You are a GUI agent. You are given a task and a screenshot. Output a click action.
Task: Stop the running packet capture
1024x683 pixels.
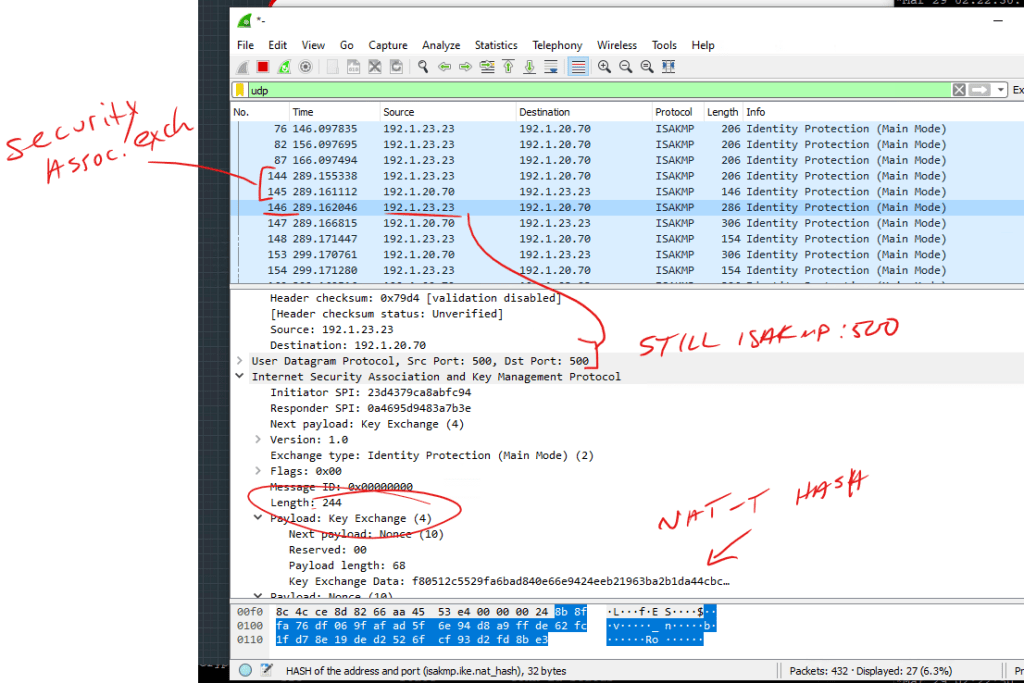[x=263, y=67]
